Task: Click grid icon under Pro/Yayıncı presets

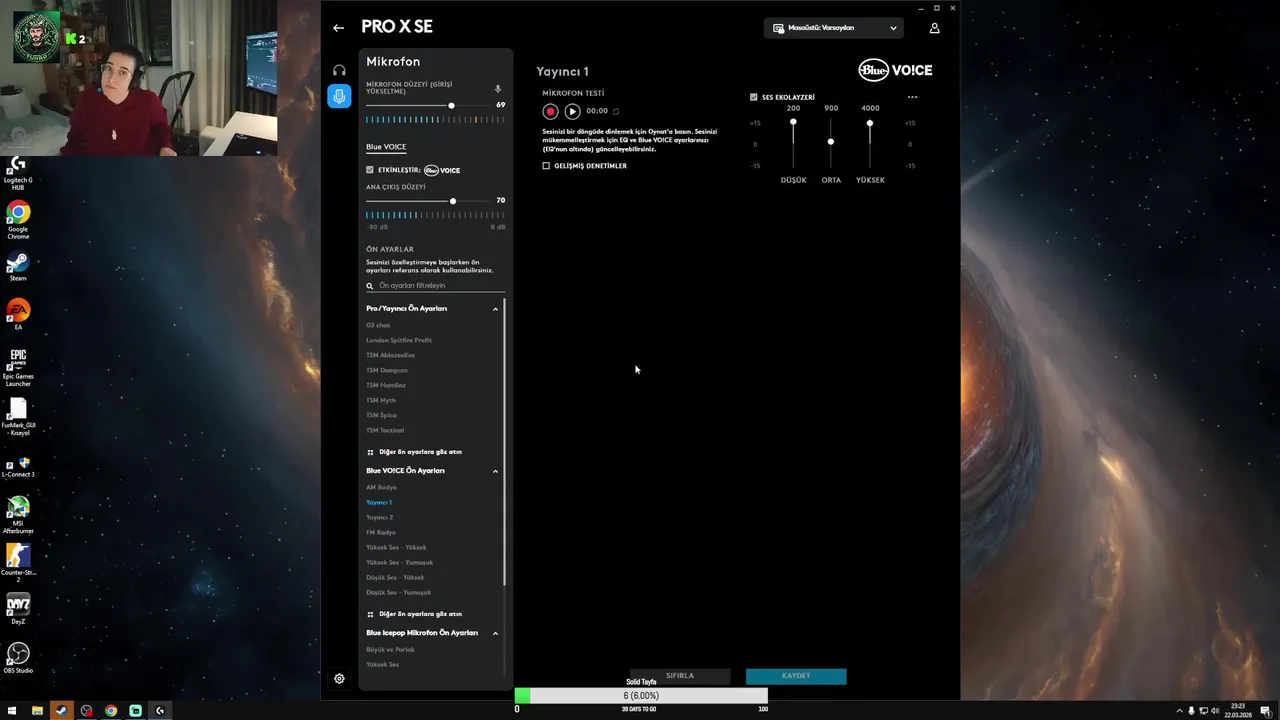Action: [370, 452]
